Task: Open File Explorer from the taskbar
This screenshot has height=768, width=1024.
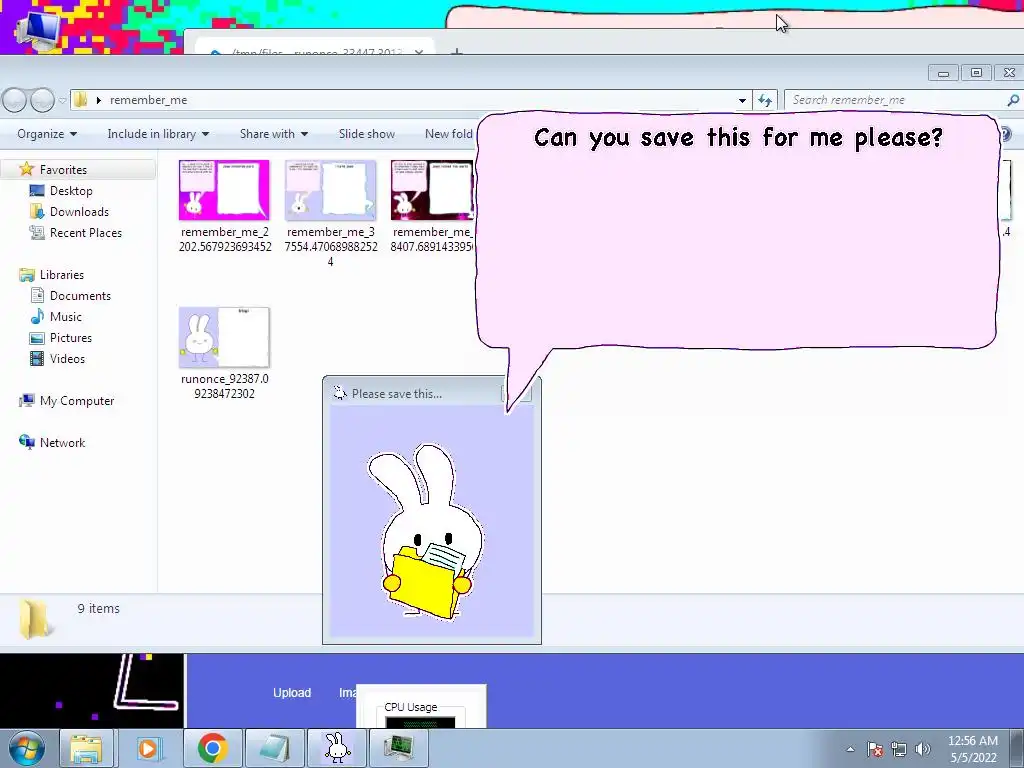Action: 86,748
